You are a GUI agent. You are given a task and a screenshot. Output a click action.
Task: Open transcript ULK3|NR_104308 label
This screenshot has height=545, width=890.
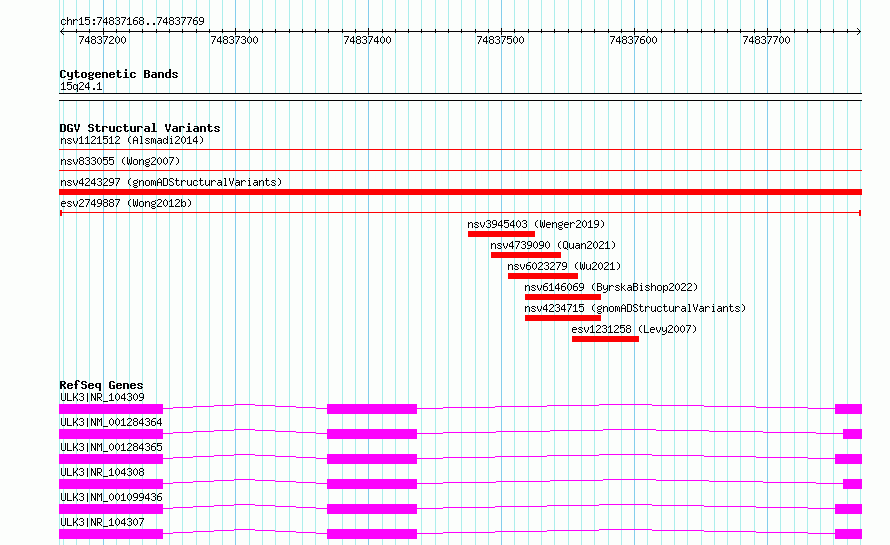[102, 472]
